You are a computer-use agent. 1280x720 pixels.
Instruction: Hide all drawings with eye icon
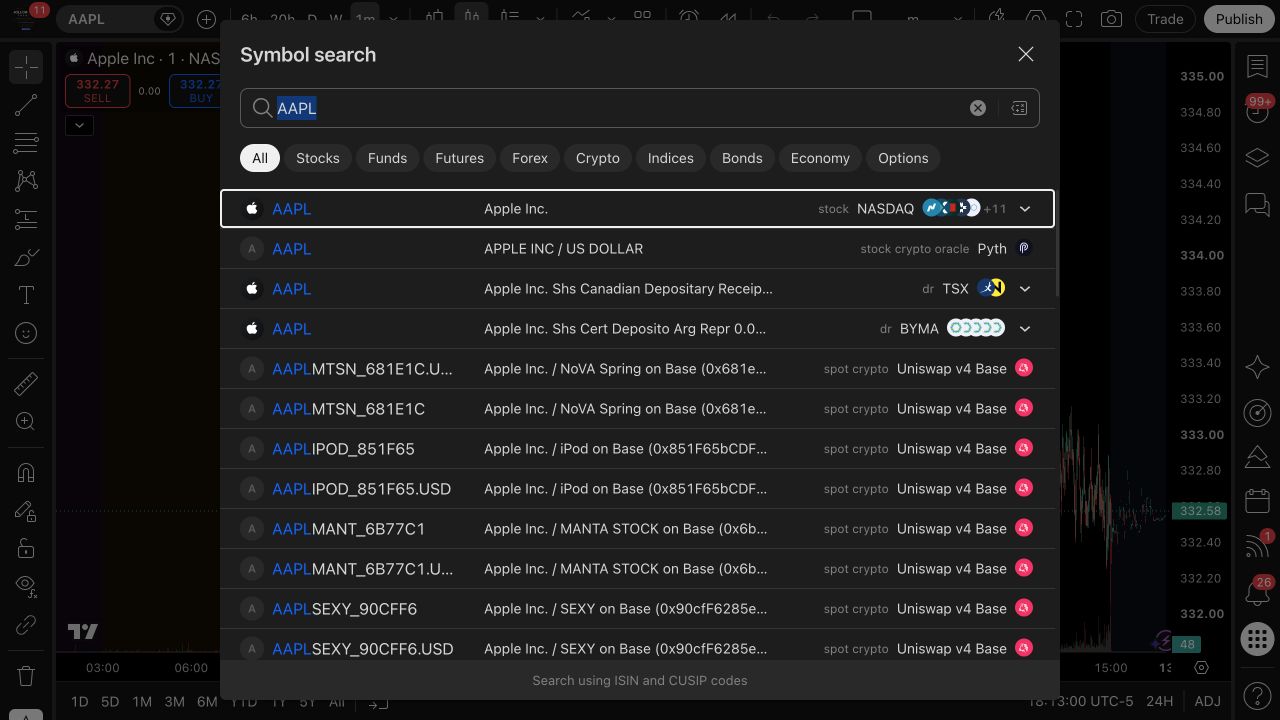pos(26,587)
